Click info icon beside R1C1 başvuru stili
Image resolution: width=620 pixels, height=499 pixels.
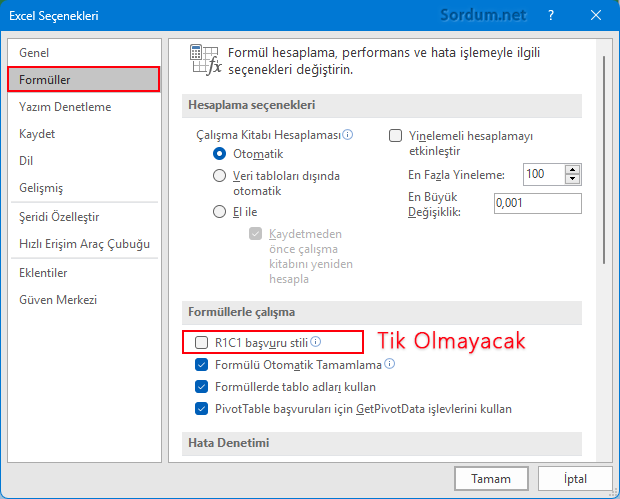point(316,341)
